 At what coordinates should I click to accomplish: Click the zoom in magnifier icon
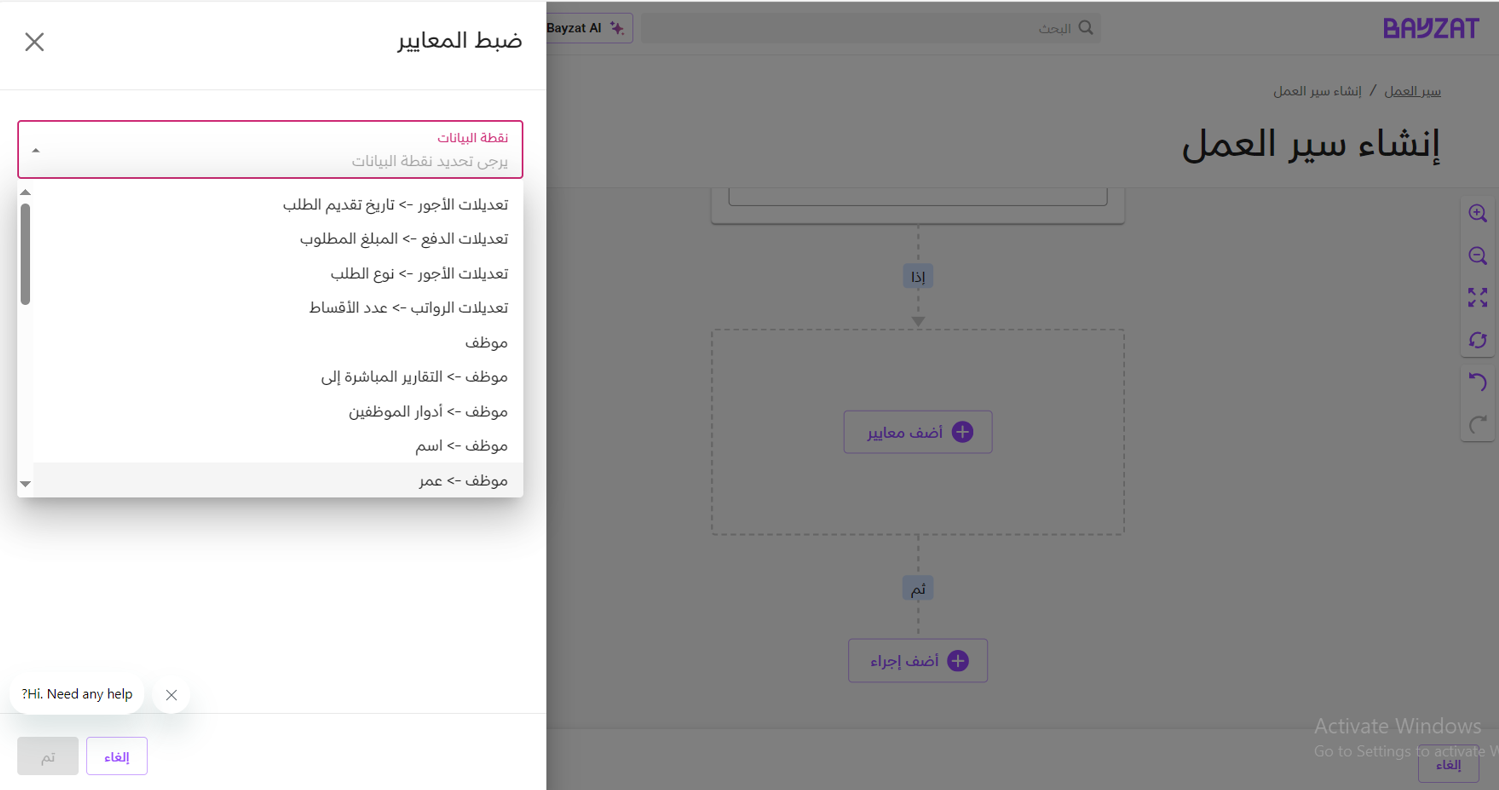click(x=1477, y=213)
